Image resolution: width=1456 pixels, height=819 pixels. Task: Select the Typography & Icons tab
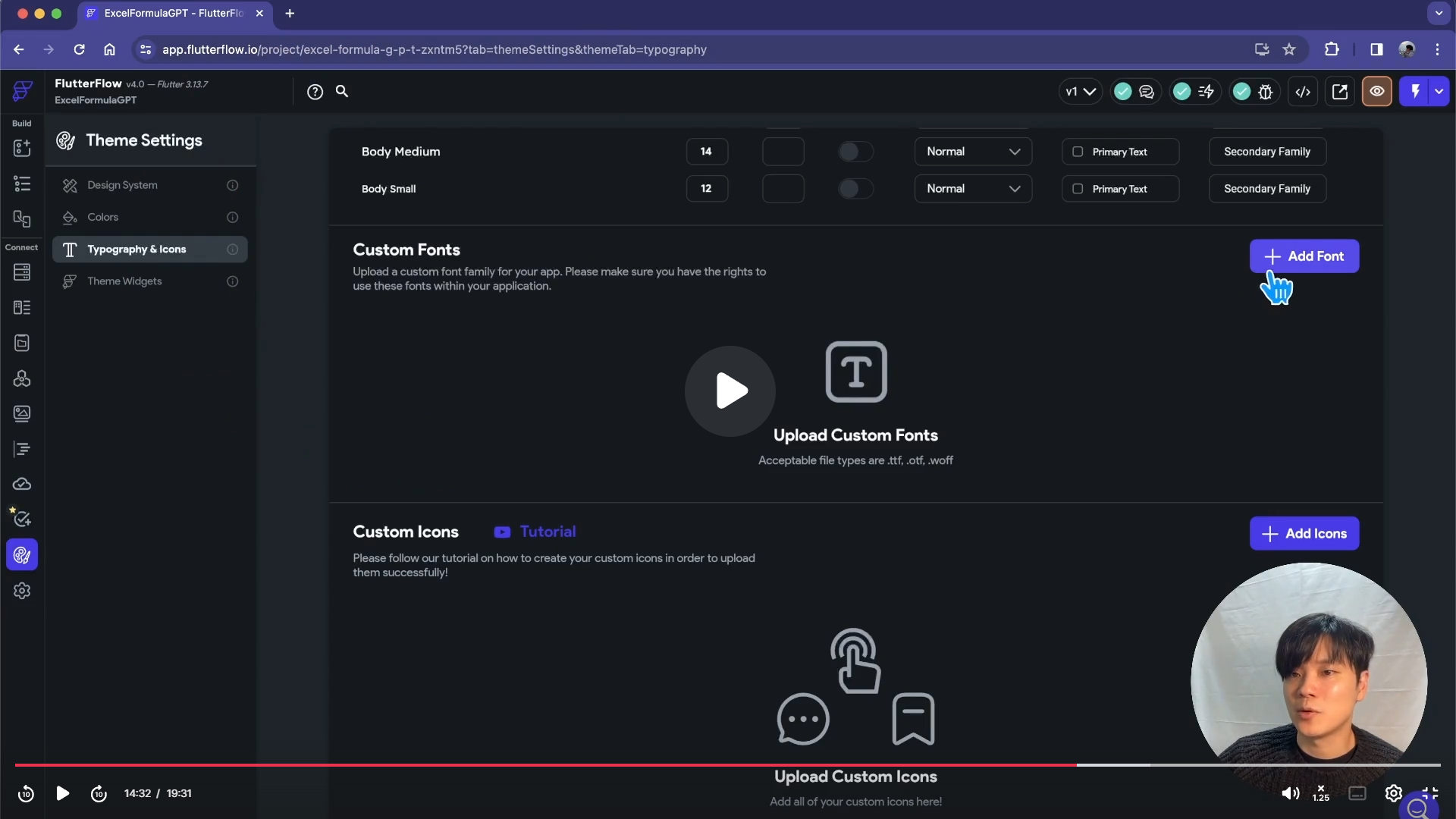point(150,249)
